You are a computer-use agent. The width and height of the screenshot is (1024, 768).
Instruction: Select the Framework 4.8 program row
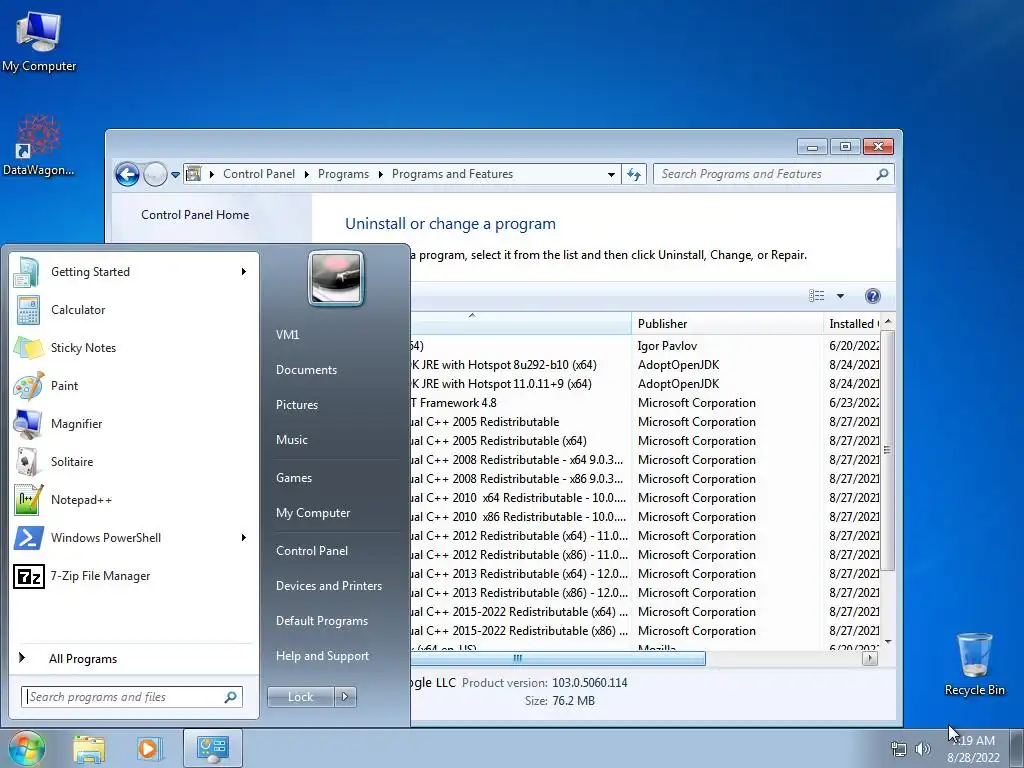(x=645, y=403)
